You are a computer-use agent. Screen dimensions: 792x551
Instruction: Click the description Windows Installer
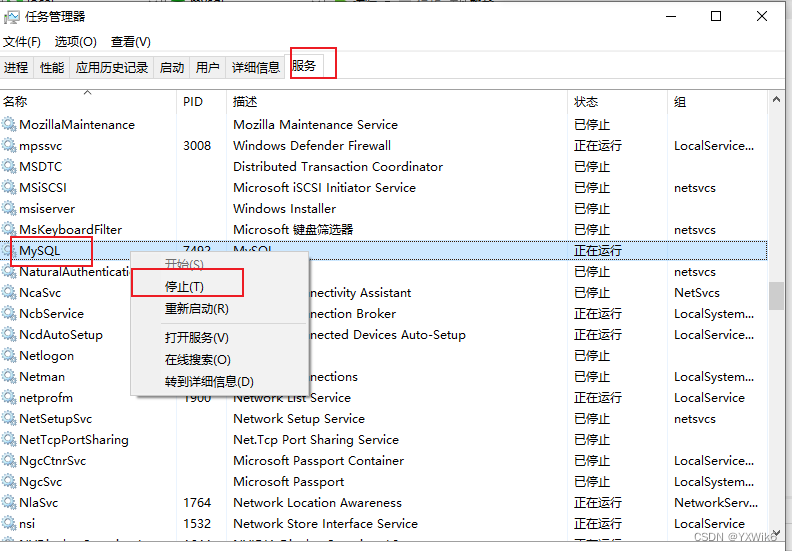[284, 209]
